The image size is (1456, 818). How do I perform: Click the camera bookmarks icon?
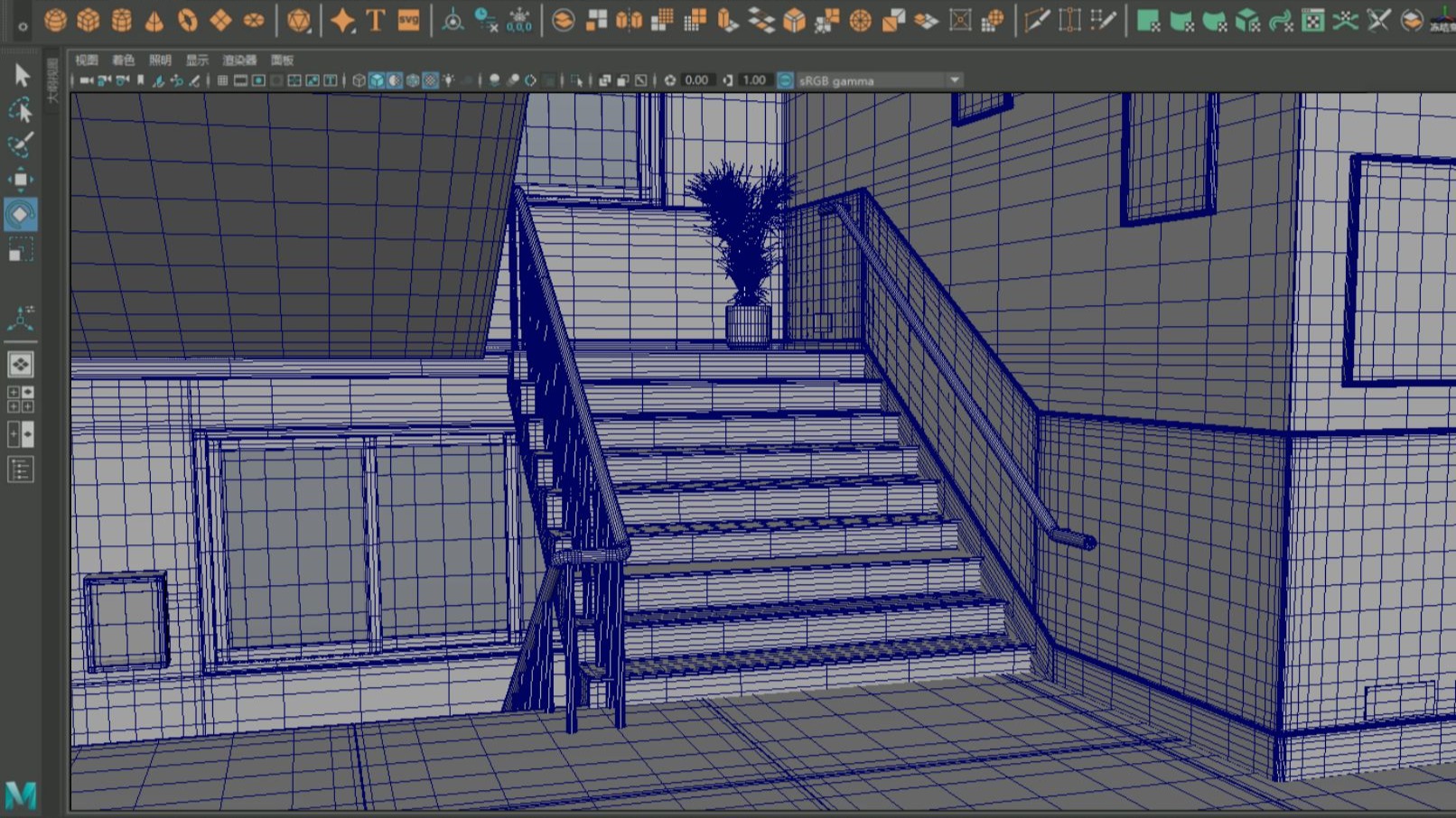tap(140, 80)
